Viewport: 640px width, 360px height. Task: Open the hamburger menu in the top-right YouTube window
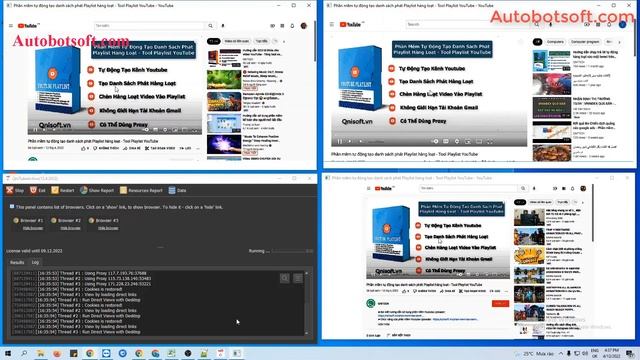click(332, 24)
